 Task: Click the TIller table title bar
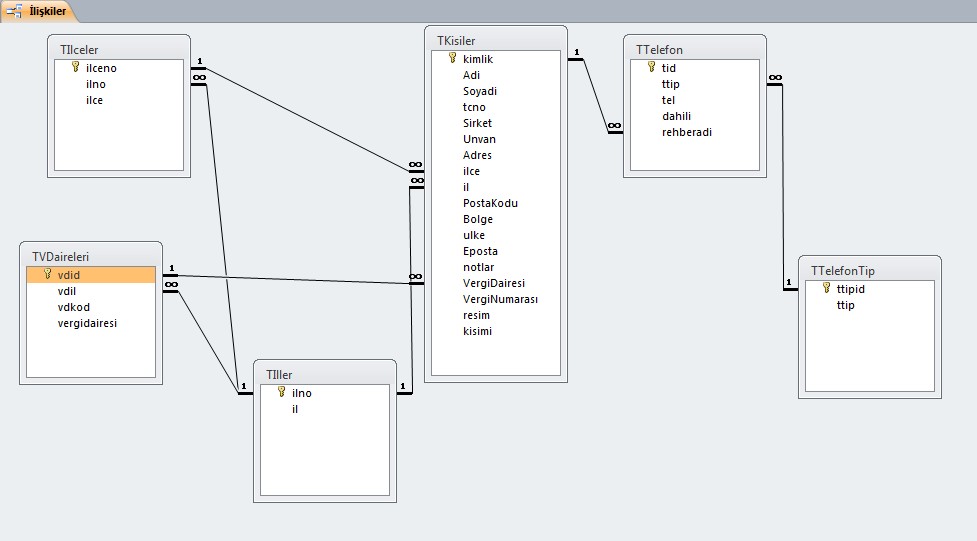(x=325, y=375)
